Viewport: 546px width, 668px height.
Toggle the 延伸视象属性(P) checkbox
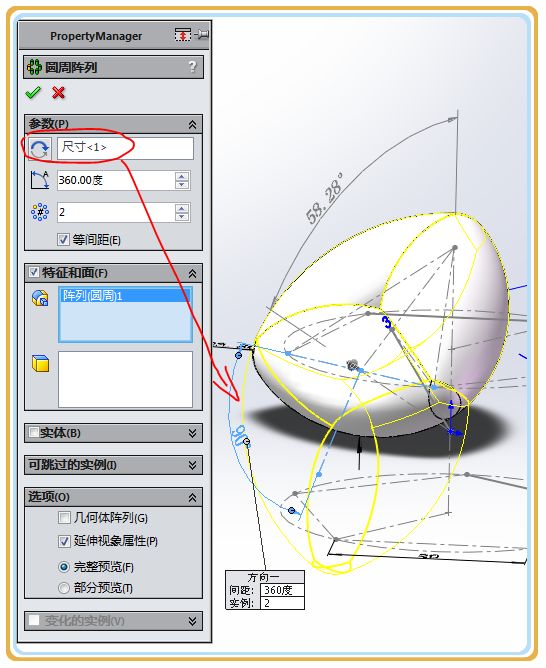(64, 541)
